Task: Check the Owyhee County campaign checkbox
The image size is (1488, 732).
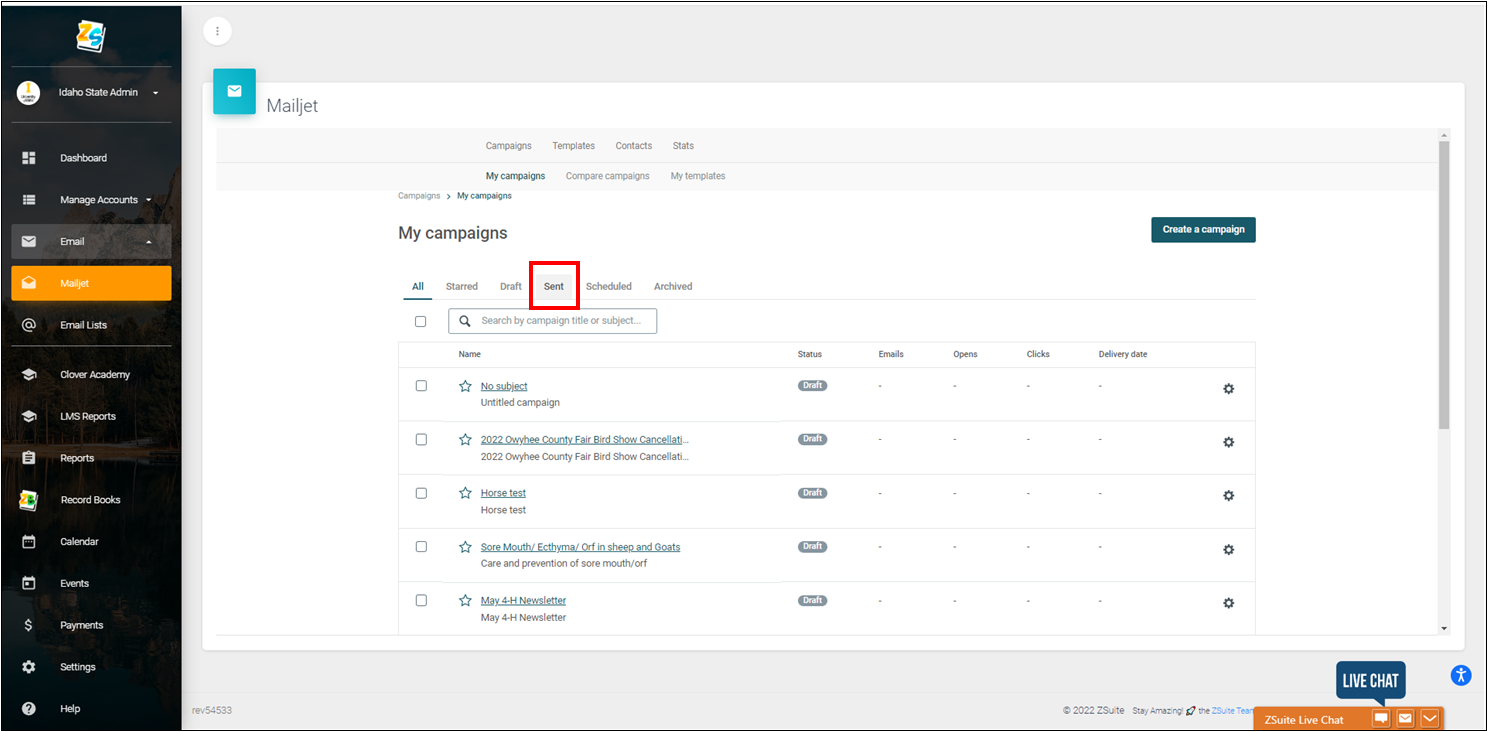Action: tap(421, 439)
